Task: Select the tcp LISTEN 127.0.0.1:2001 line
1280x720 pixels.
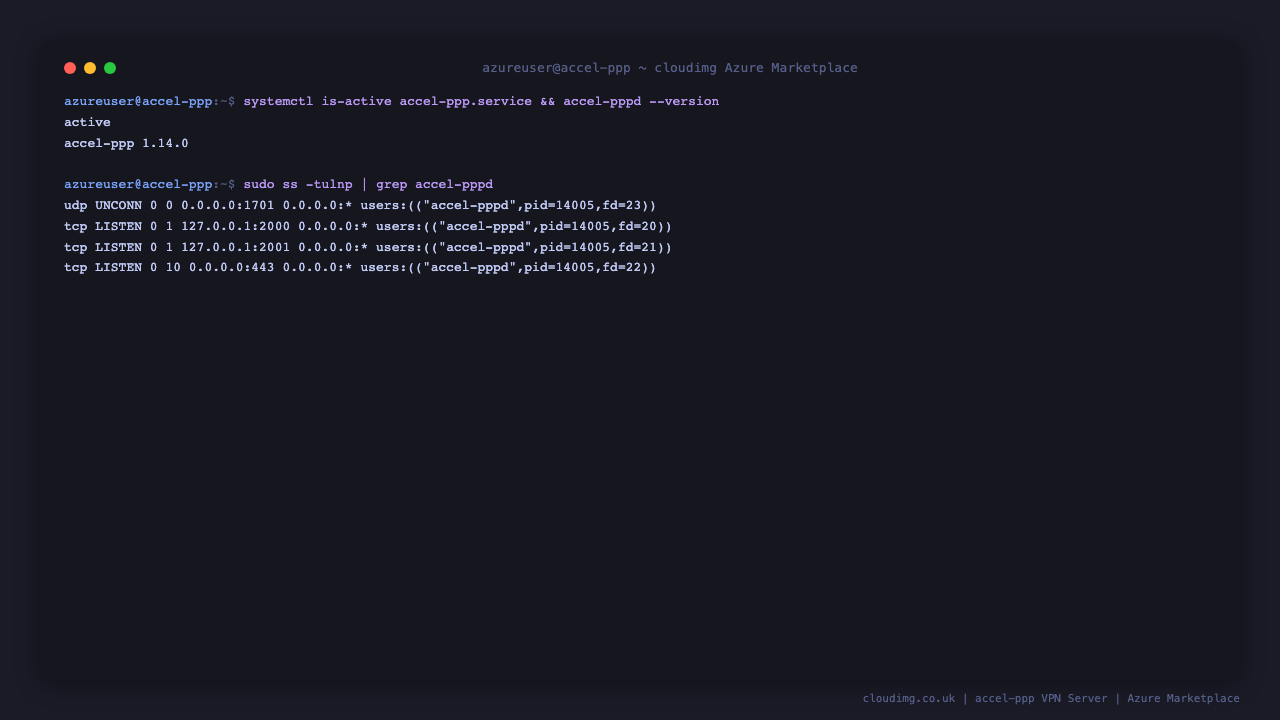Action: point(368,248)
